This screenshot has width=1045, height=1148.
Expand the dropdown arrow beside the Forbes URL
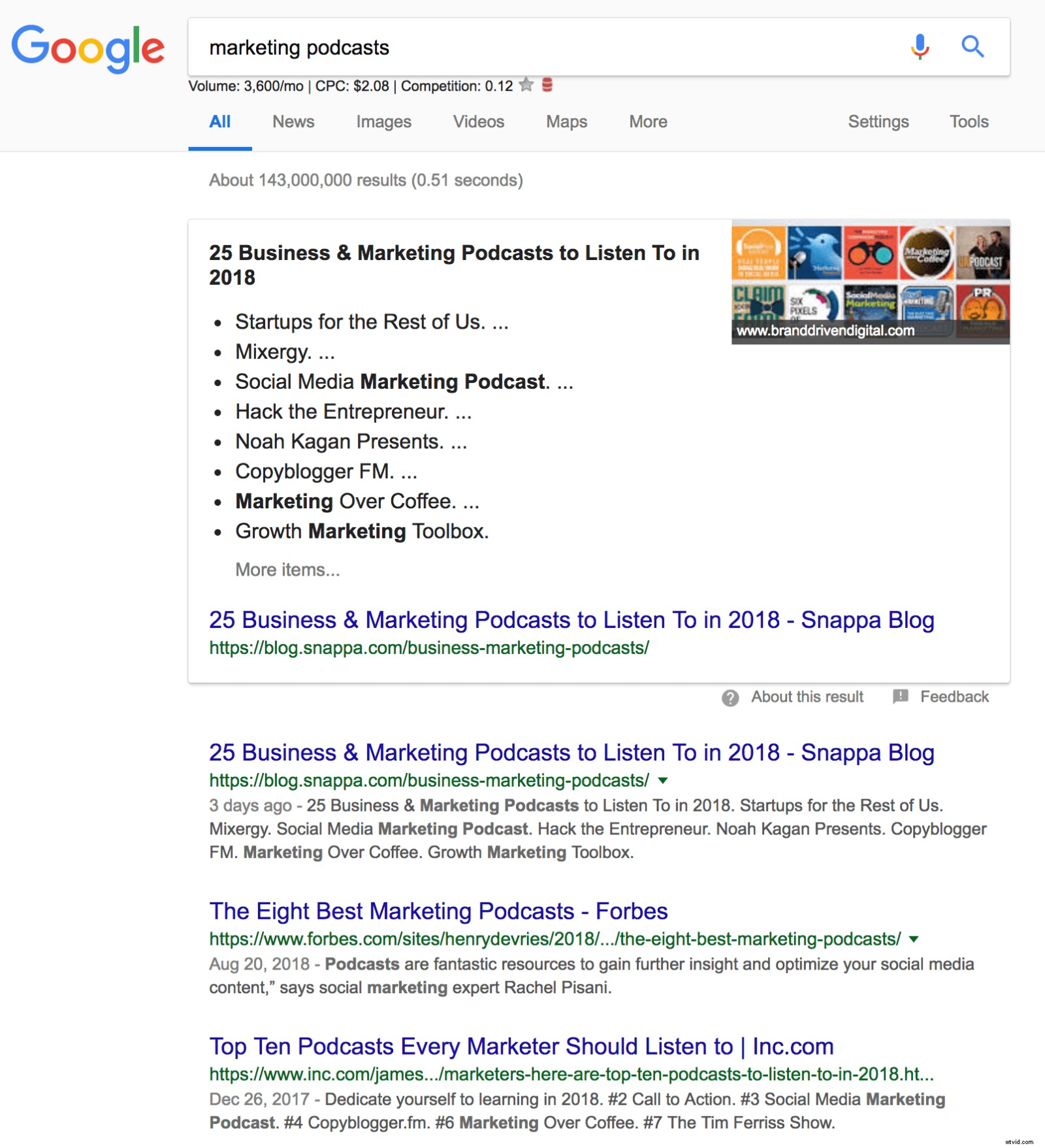tap(913, 939)
